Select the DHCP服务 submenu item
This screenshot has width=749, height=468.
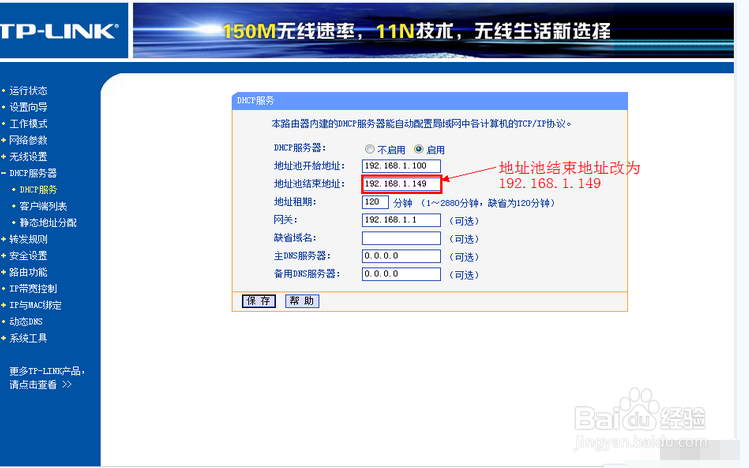point(38,190)
